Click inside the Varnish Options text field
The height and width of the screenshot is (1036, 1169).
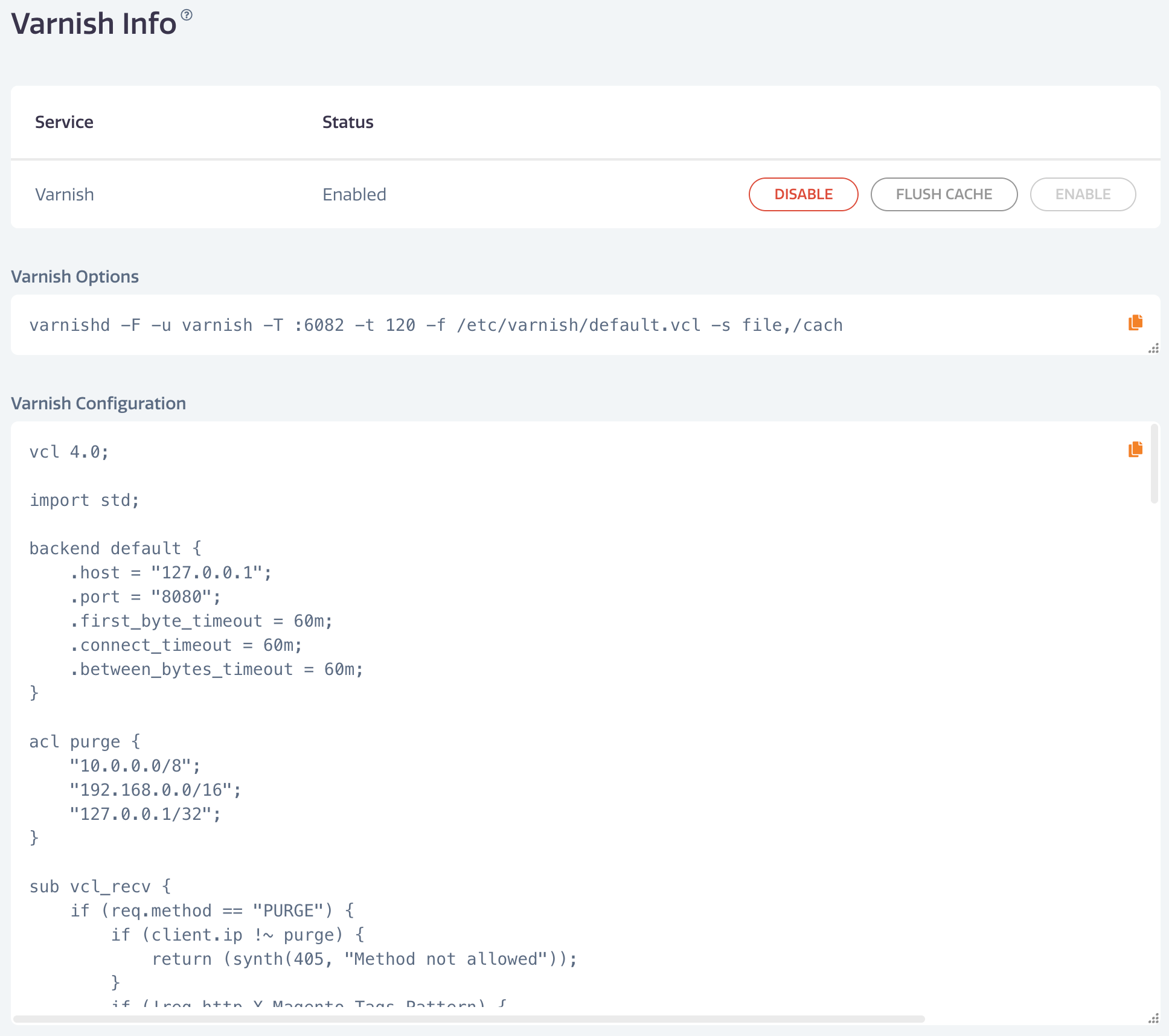(x=585, y=325)
